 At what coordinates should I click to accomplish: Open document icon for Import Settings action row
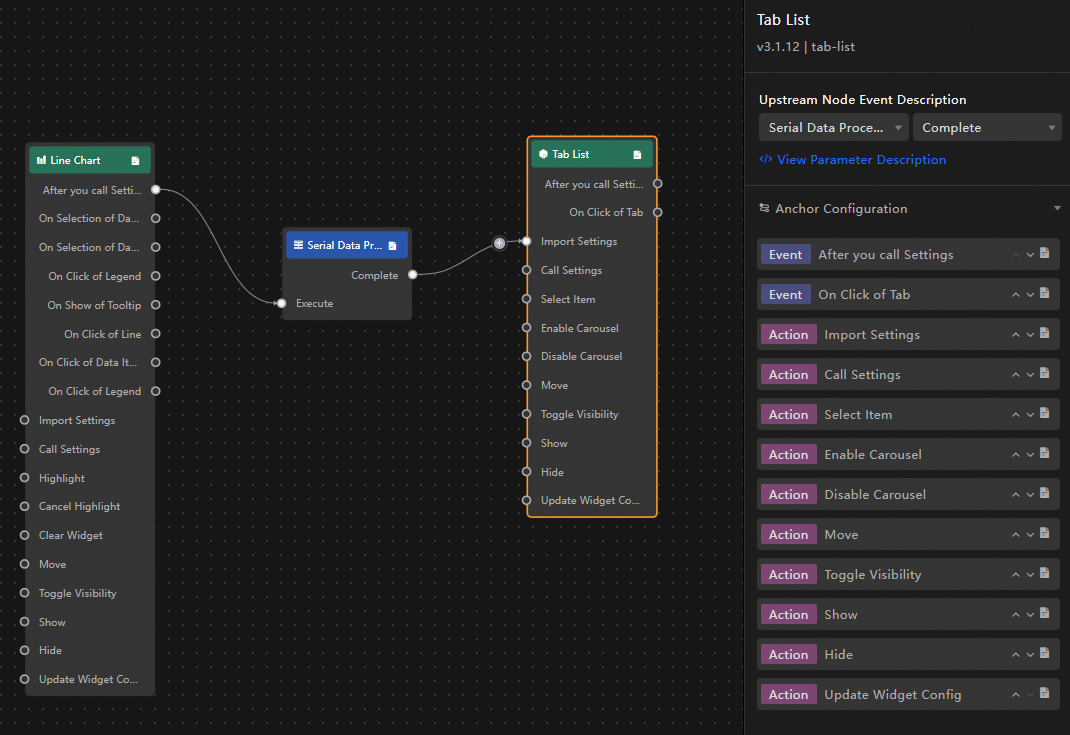tap(1045, 333)
